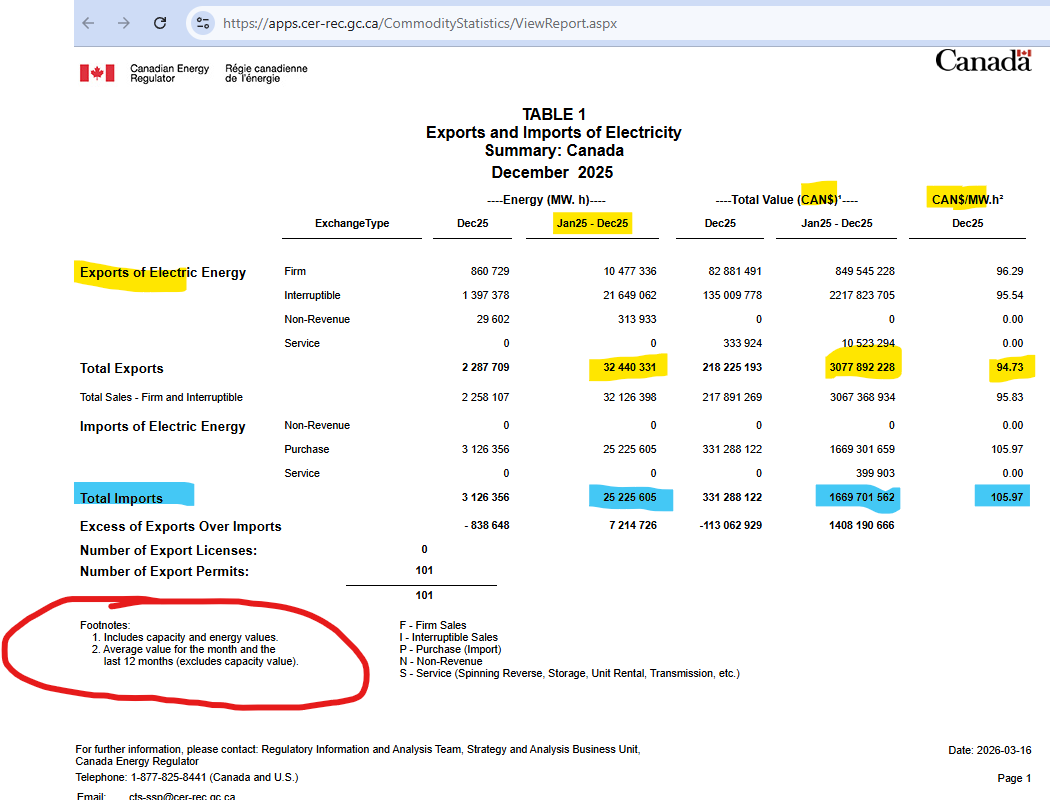Click the CAN$/MW.h column header
This screenshot has width=1050, height=800.
click(x=967, y=199)
